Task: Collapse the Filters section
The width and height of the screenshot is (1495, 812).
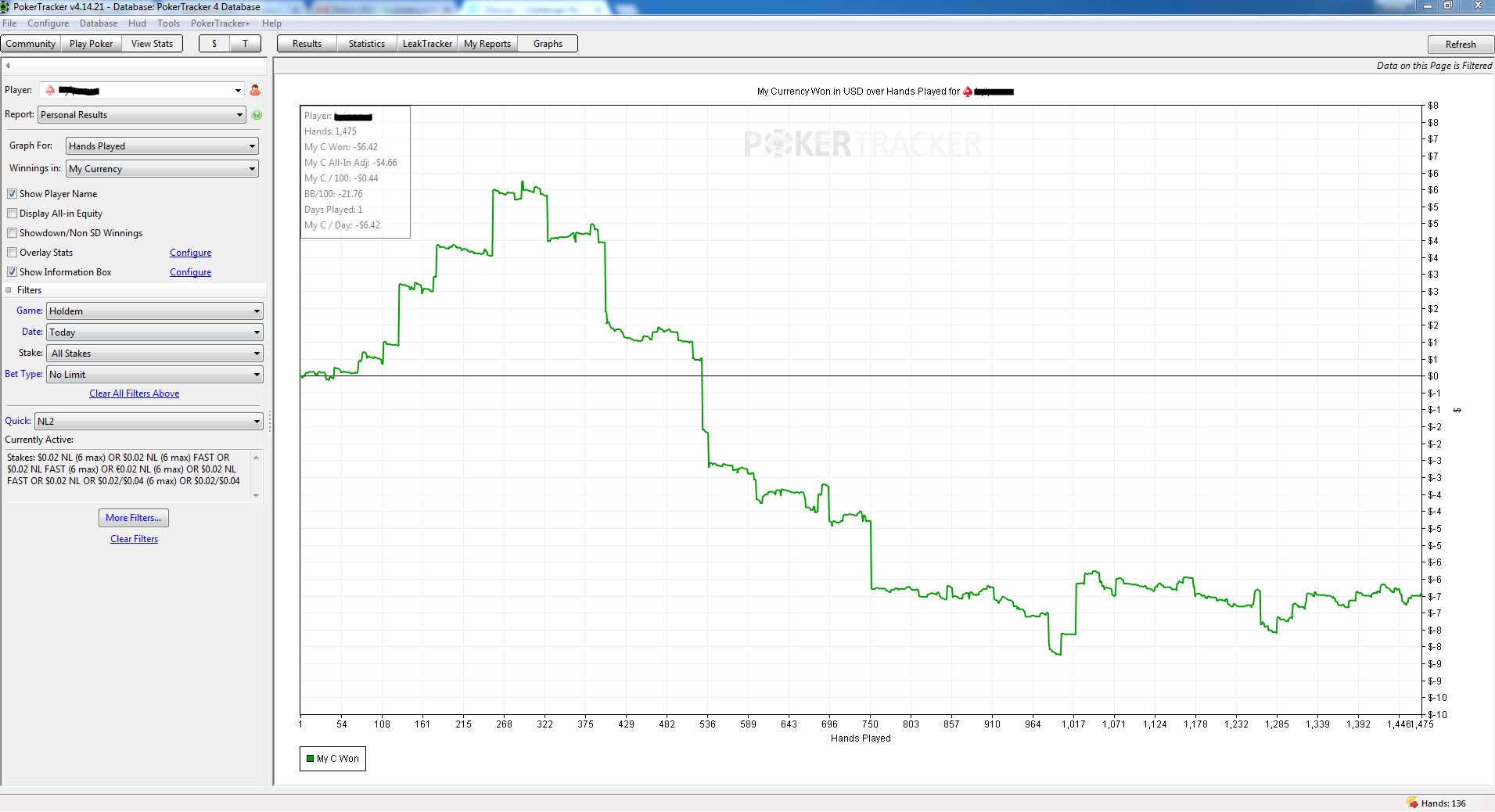Action: pos(9,290)
